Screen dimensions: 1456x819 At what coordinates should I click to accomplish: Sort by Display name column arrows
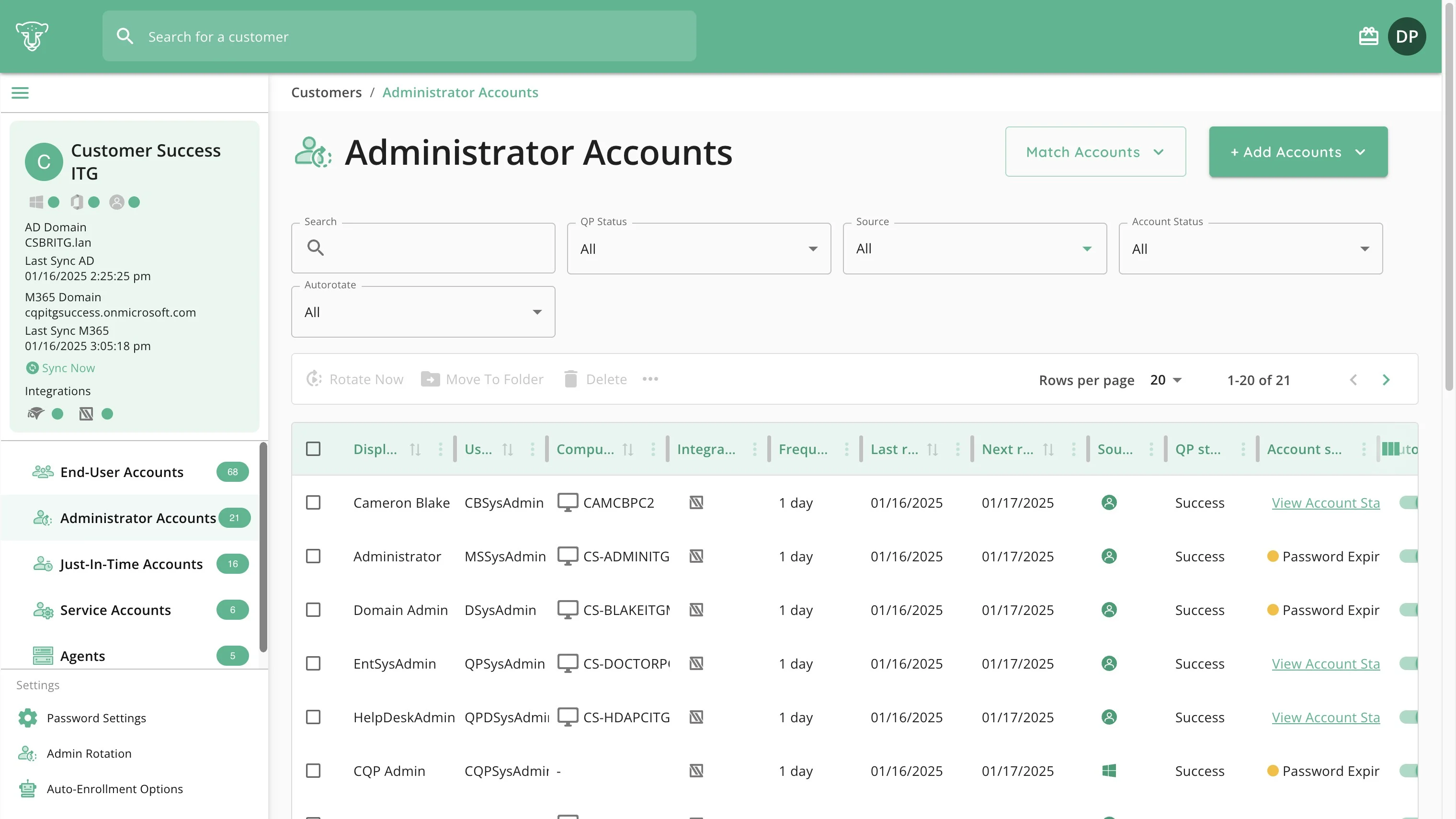[x=415, y=449]
